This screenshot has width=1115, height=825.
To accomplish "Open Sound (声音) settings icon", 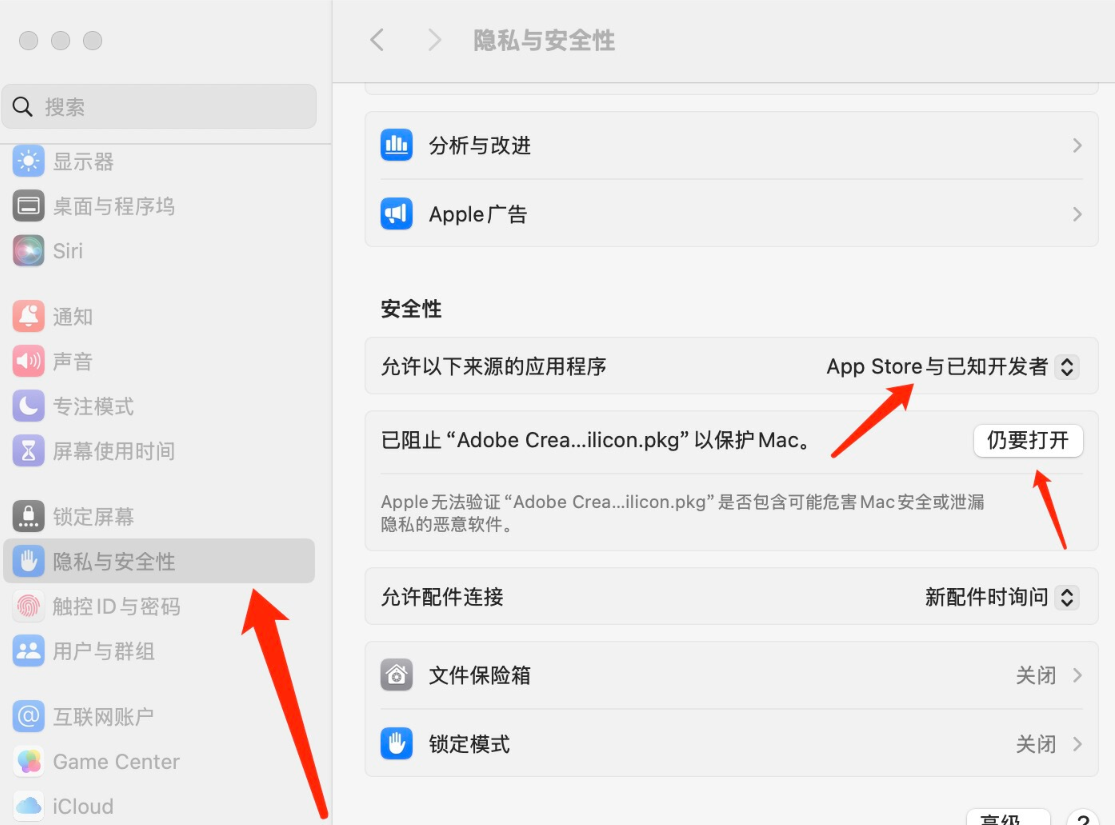I will [29, 361].
